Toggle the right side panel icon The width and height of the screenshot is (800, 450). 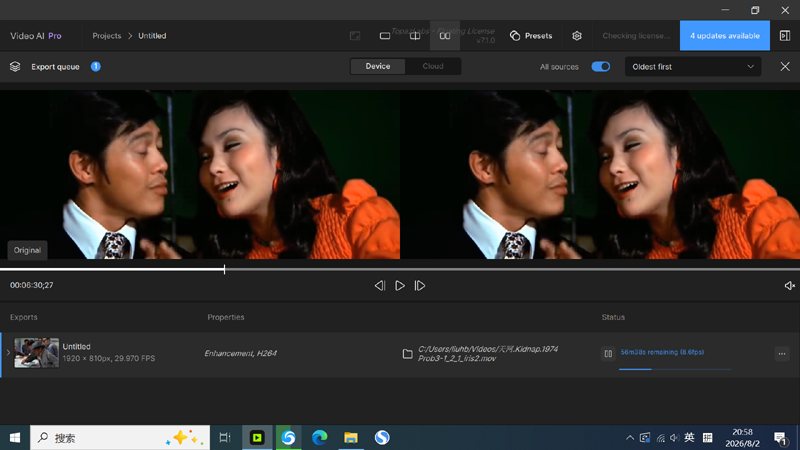[785, 36]
